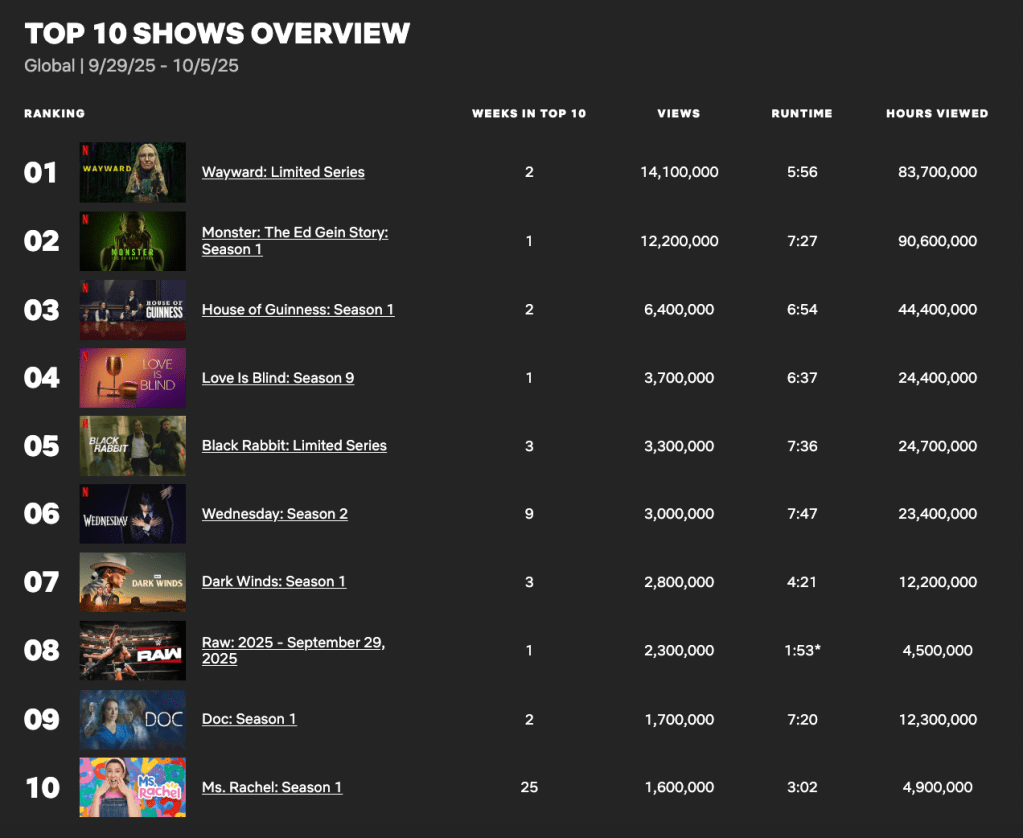Click hours viewed 90,600,000
The image size is (1023, 838).
point(938,241)
